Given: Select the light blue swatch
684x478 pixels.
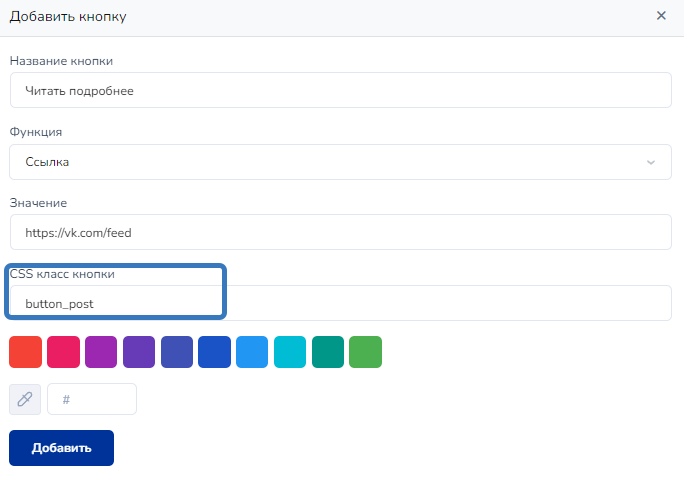Looking at the screenshot, I should pyautogui.click(x=252, y=352).
